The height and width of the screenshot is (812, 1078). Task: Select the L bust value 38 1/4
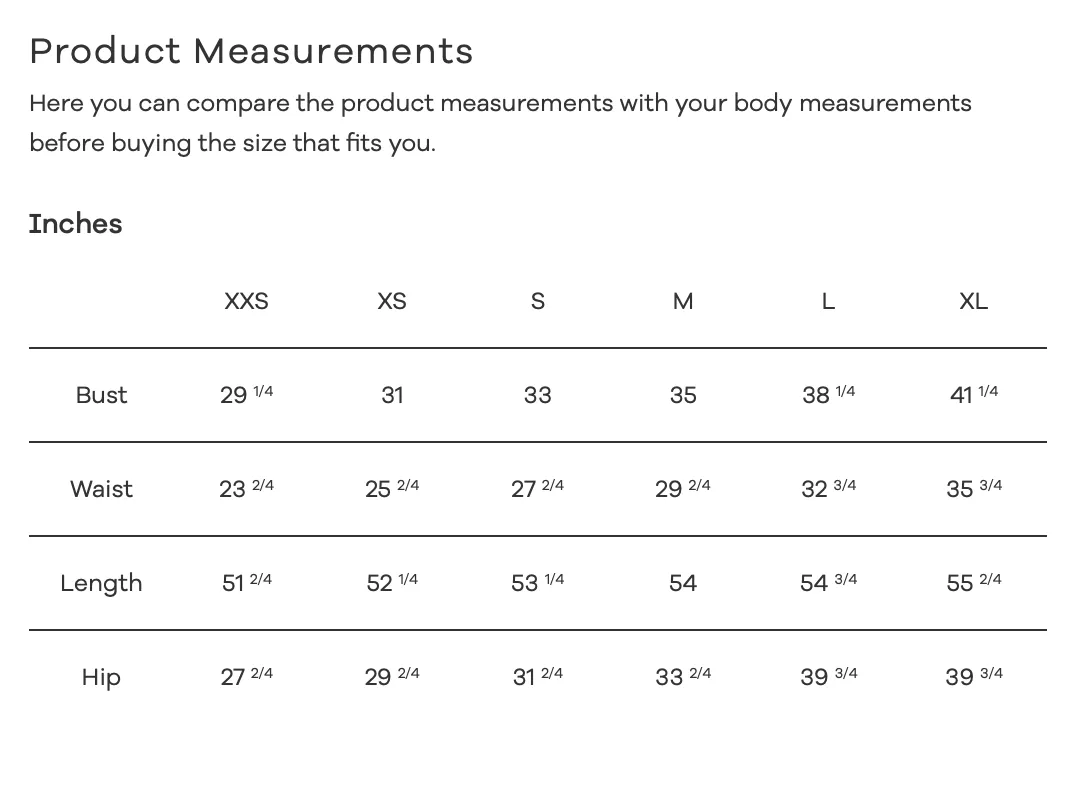coord(828,395)
